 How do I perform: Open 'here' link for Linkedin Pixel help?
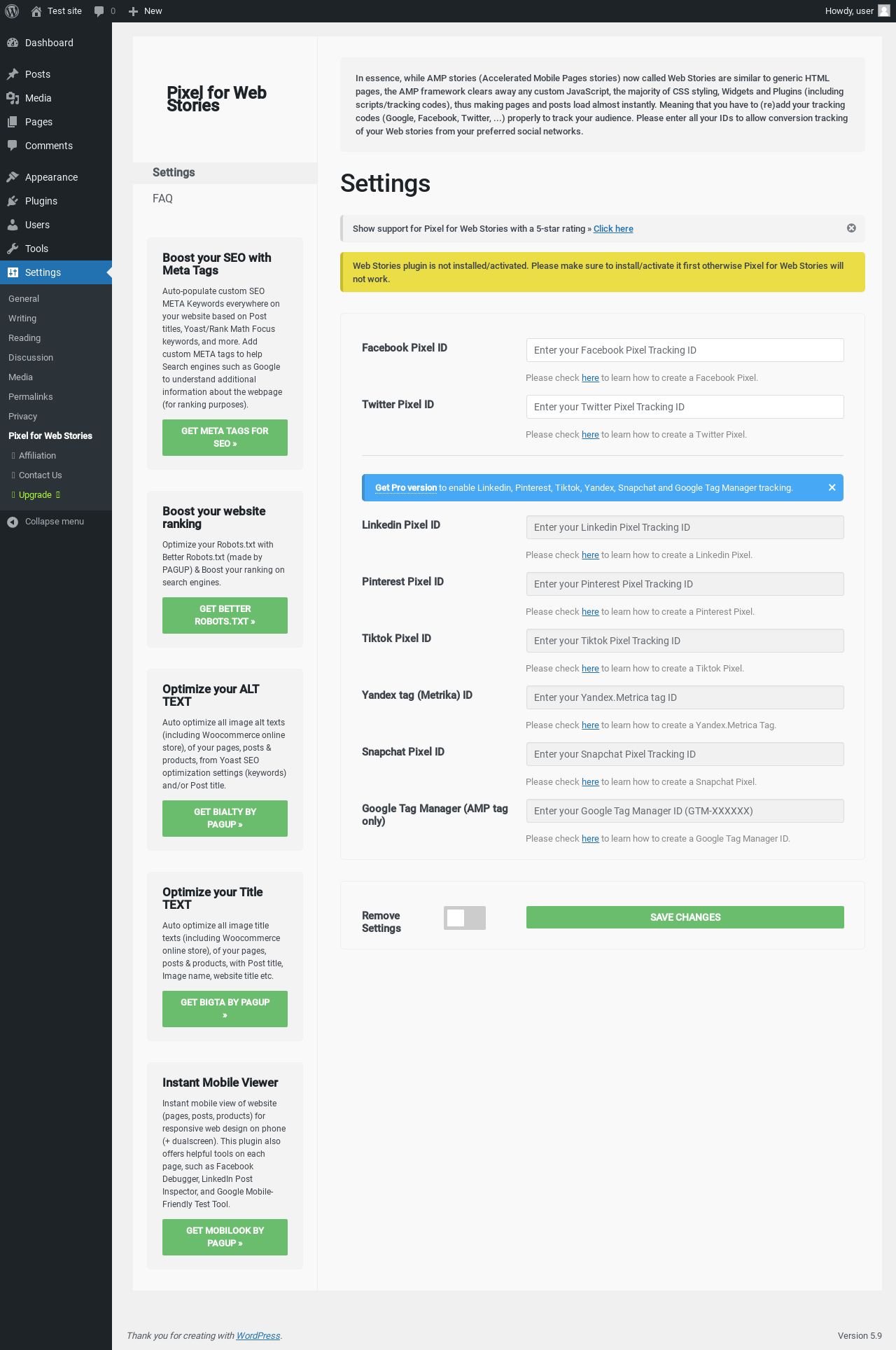pyautogui.click(x=590, y=555)
